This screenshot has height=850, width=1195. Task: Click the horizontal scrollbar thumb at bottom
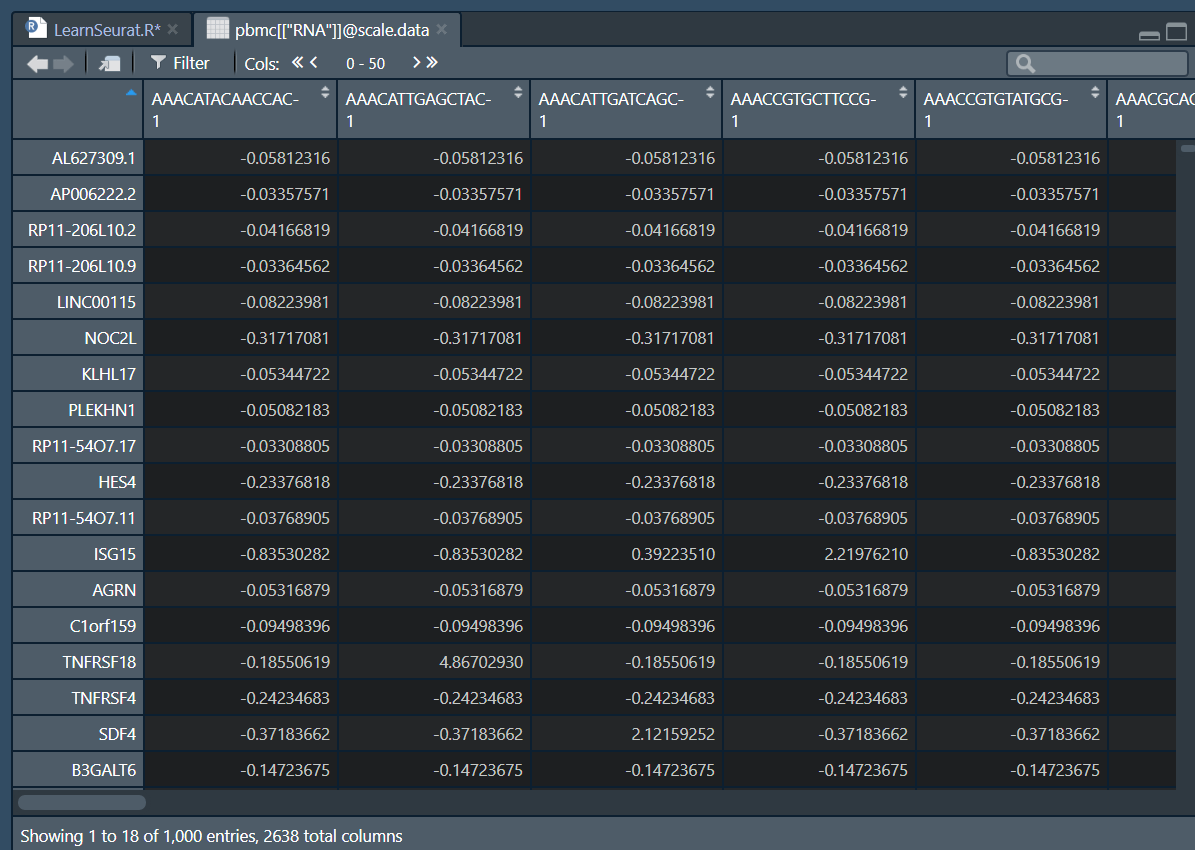(x=82, y=802)
